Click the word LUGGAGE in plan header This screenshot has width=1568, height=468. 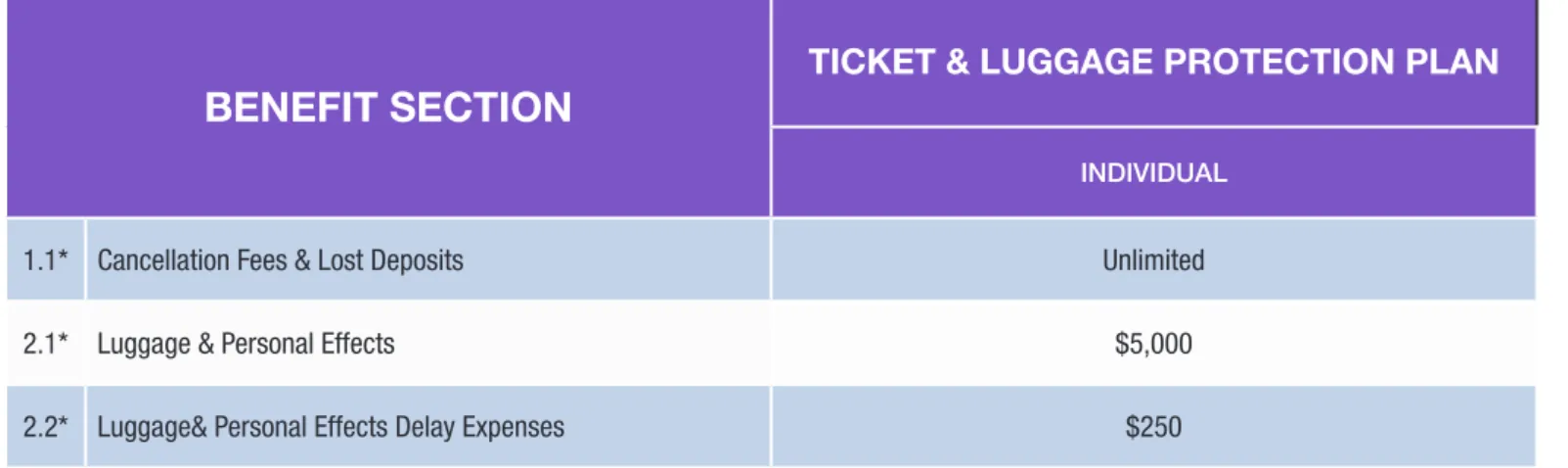tap(1066, 62)
